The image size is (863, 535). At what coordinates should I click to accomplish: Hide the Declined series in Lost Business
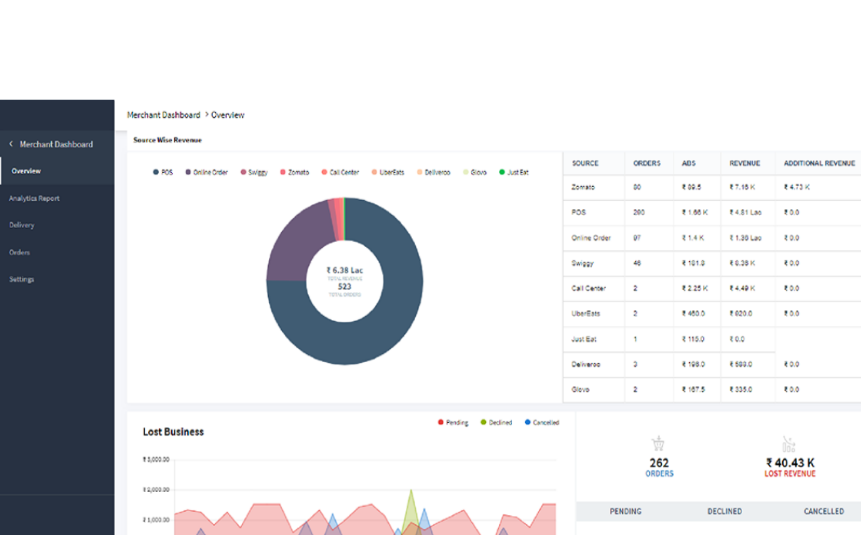497,422
